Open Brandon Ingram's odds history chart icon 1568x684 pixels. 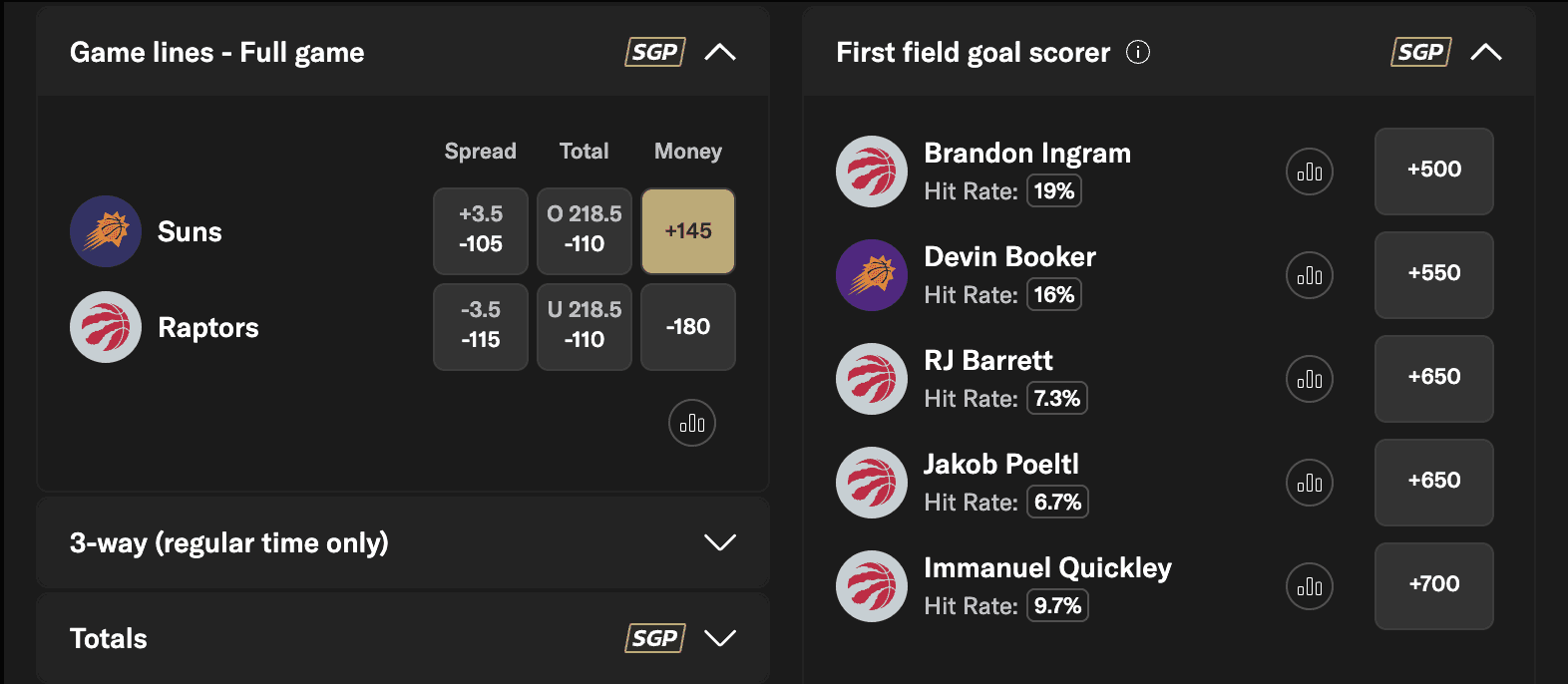pyautogui.click(x=1309, y=171)
